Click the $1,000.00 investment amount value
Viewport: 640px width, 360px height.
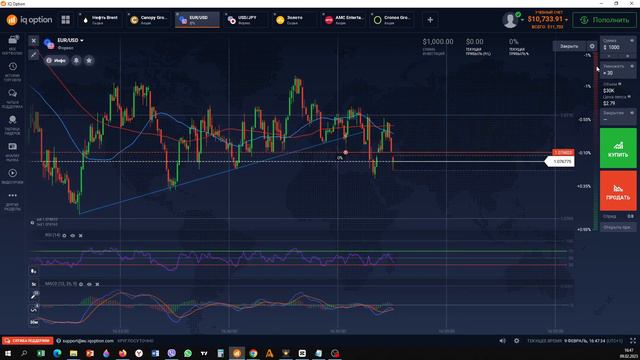438,42
